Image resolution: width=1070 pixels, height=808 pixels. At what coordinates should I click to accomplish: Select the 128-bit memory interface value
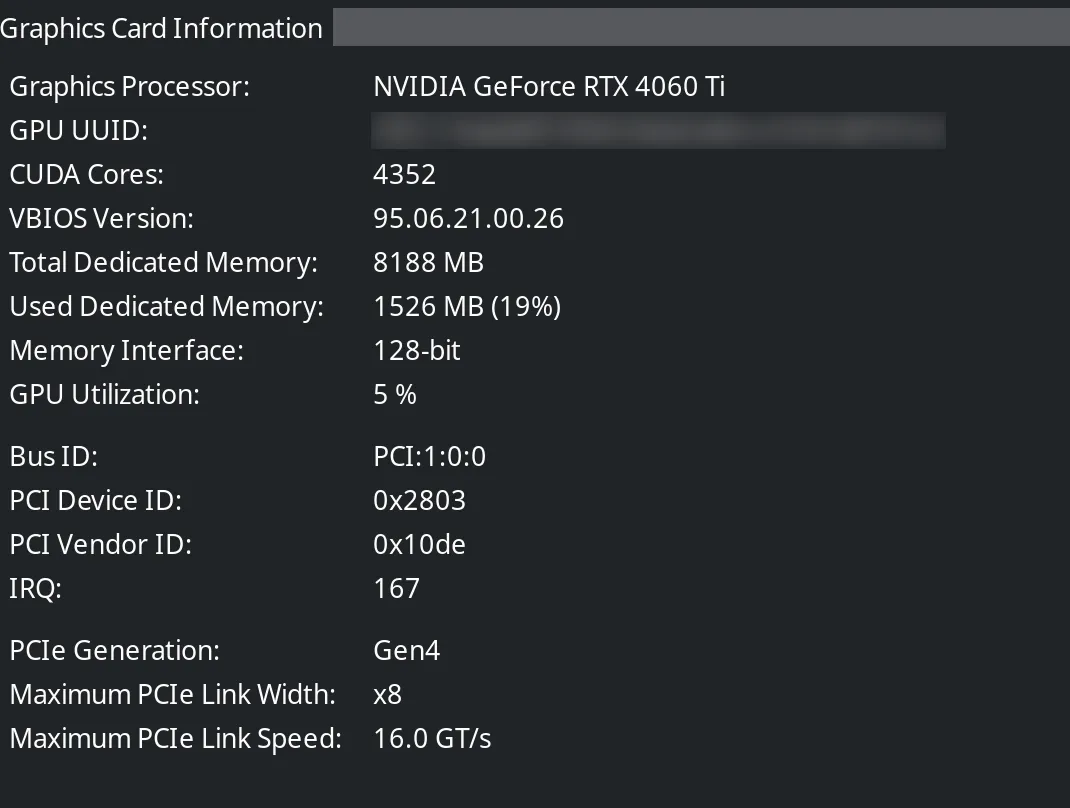416,351
